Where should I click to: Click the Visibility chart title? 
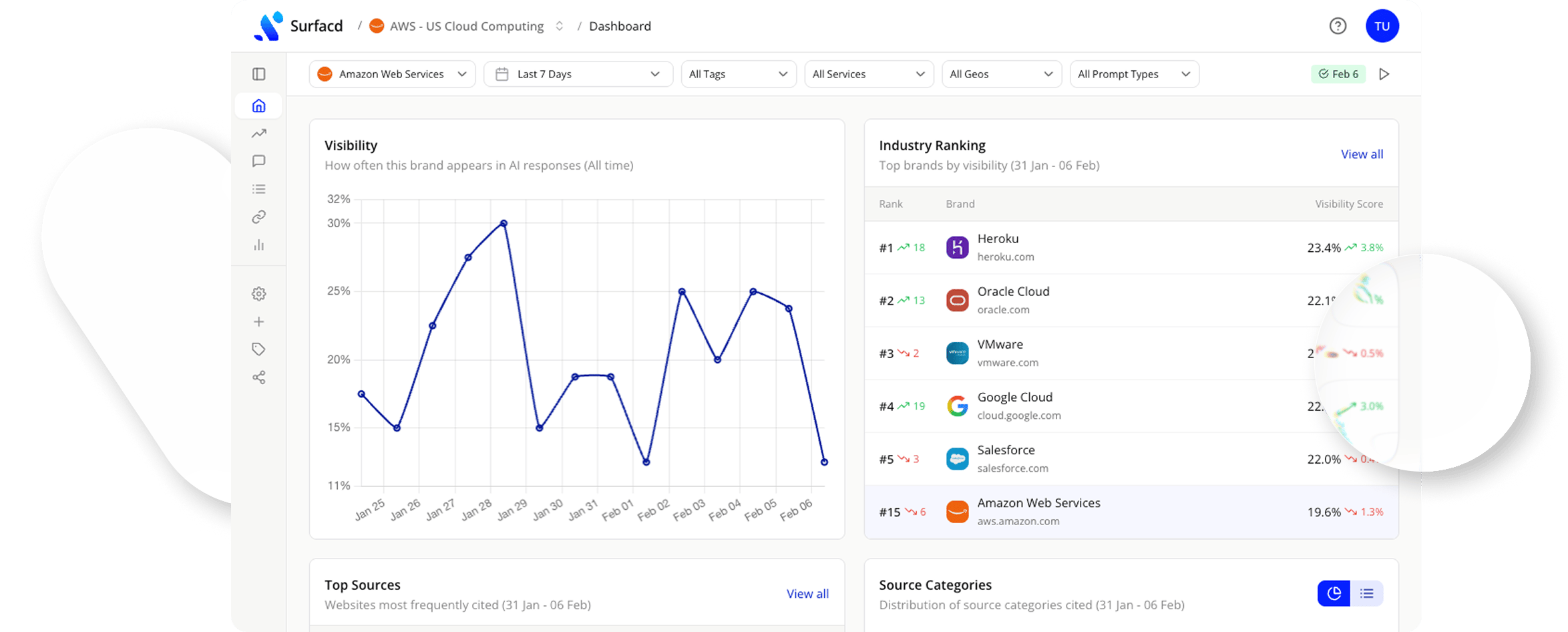click(351, 145)
